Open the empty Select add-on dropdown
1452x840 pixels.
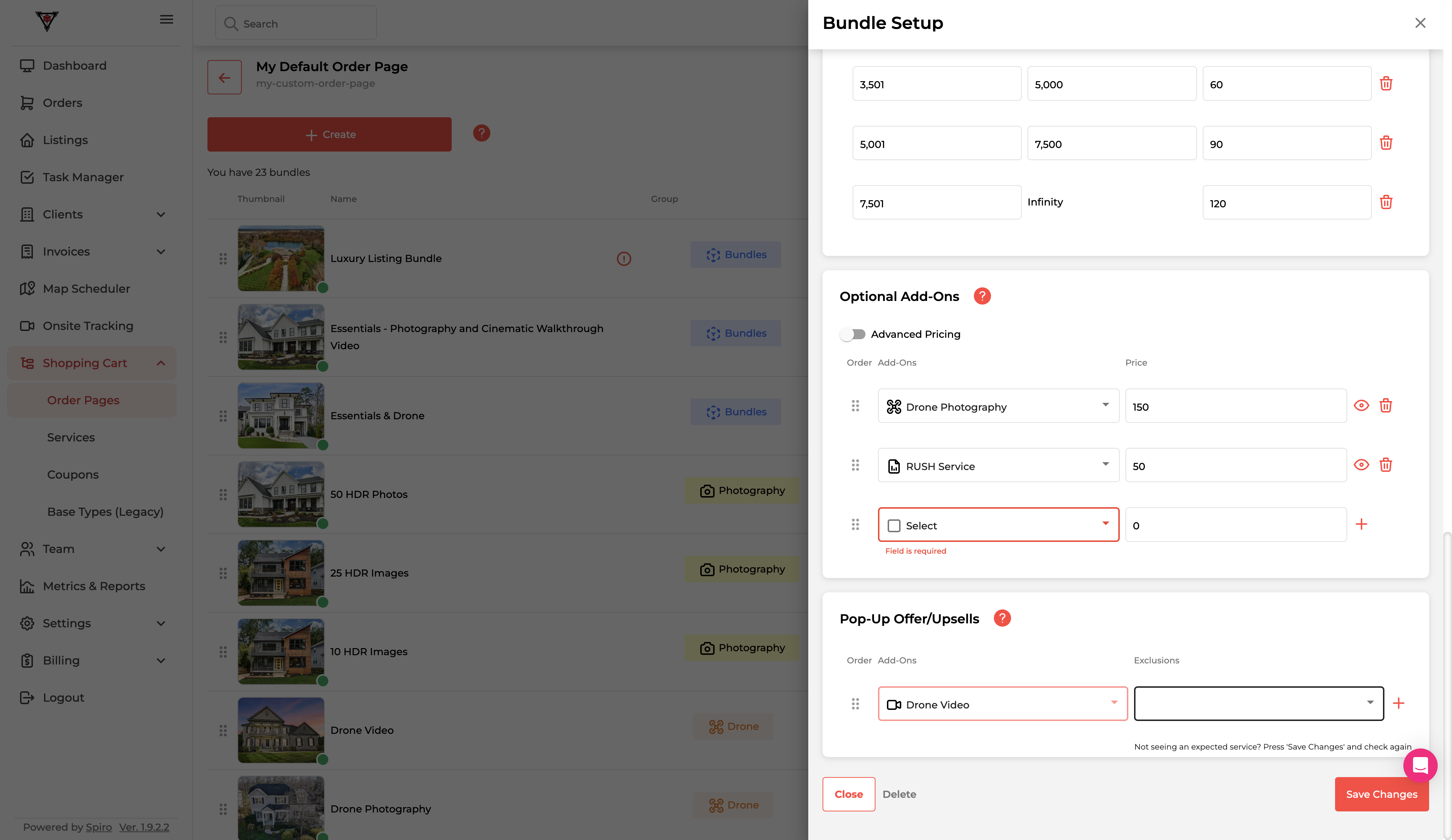pos(998,524)
